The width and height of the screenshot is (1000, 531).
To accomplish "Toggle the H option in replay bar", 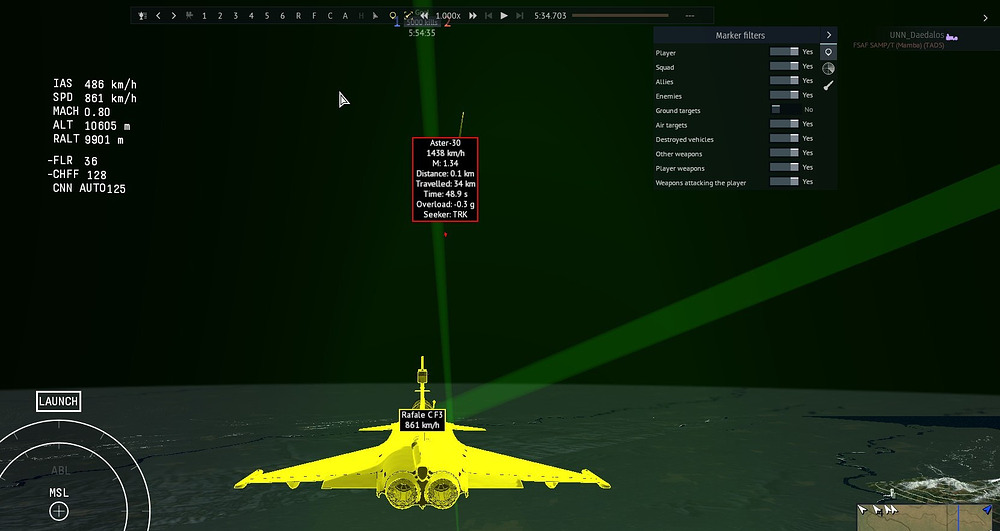I will pyautogui.click(x=361, y=16).
